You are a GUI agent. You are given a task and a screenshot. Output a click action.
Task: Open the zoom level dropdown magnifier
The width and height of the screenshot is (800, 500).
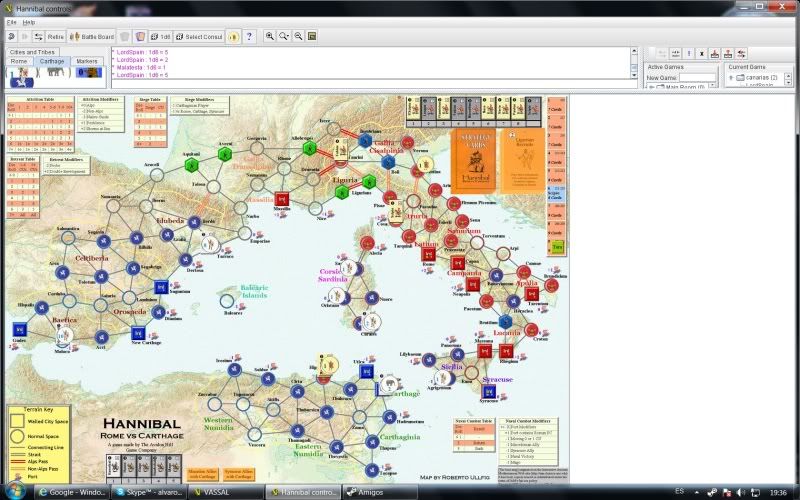pyautogui.click(x=284, y=36)
